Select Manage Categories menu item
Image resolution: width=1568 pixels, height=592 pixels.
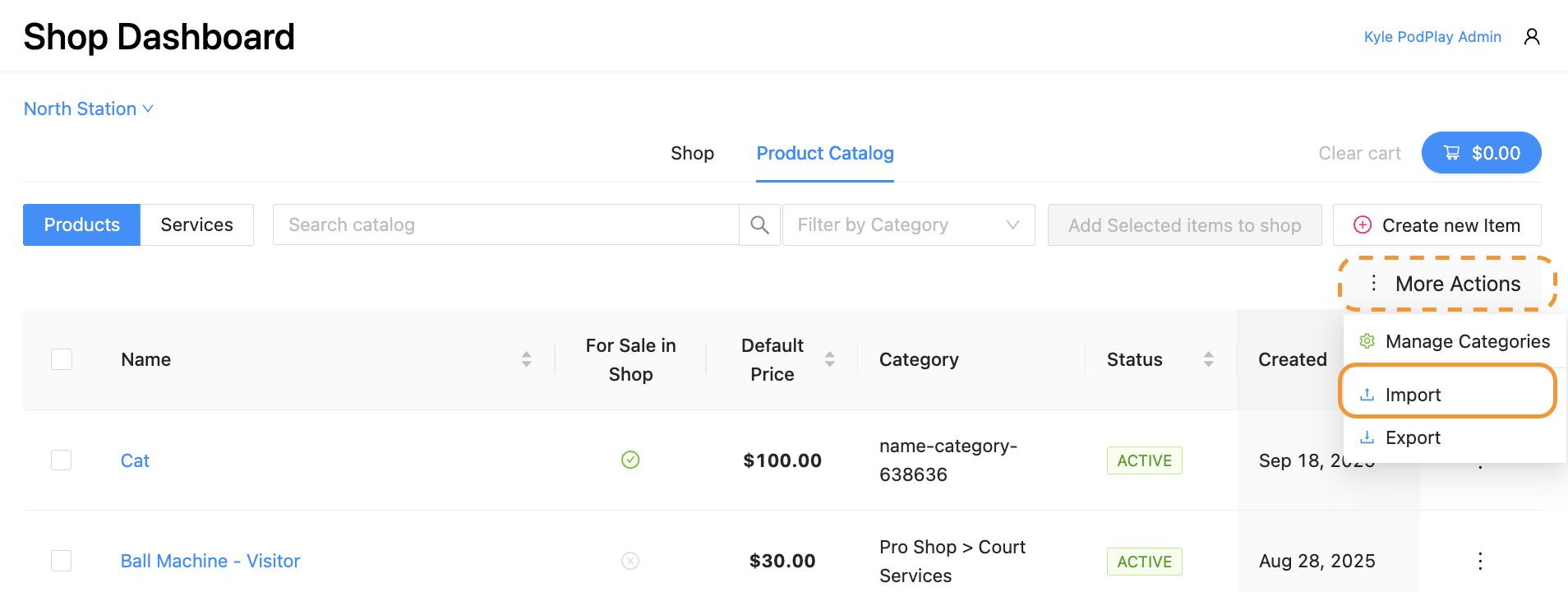[x=1455, y=341]
